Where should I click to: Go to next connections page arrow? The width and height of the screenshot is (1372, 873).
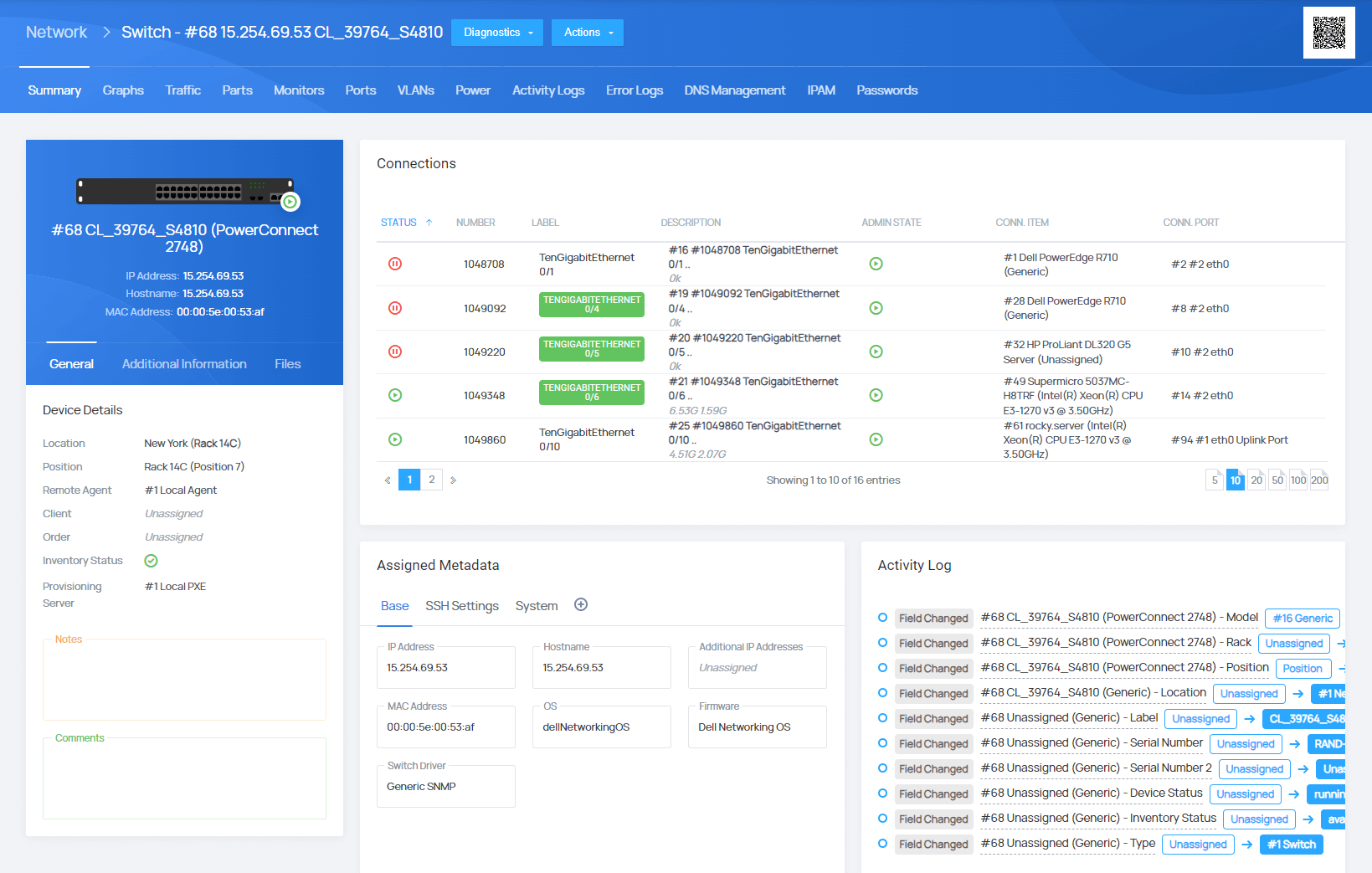tap(453, 480)
